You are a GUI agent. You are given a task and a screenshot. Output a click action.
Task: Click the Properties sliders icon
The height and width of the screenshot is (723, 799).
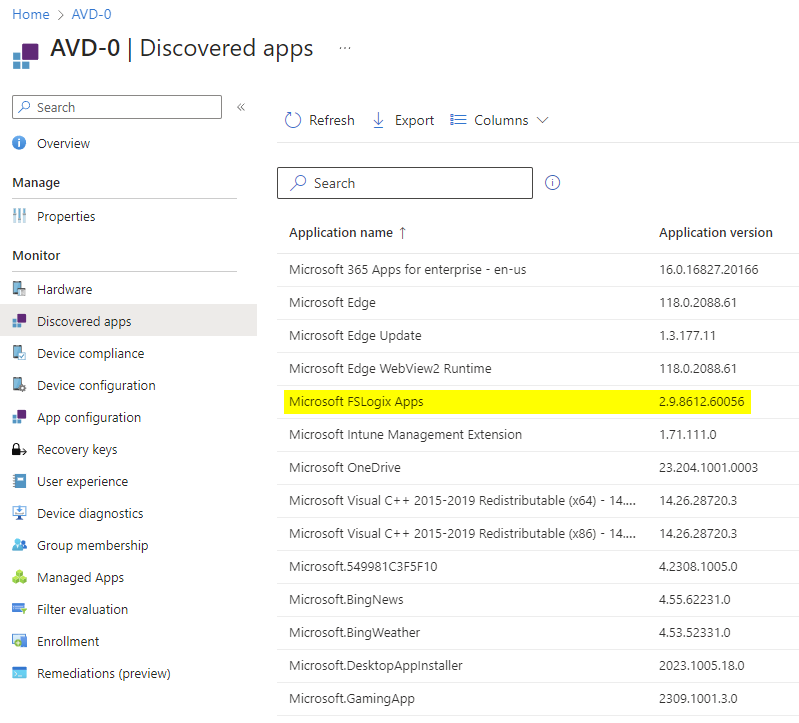[19, 216]
